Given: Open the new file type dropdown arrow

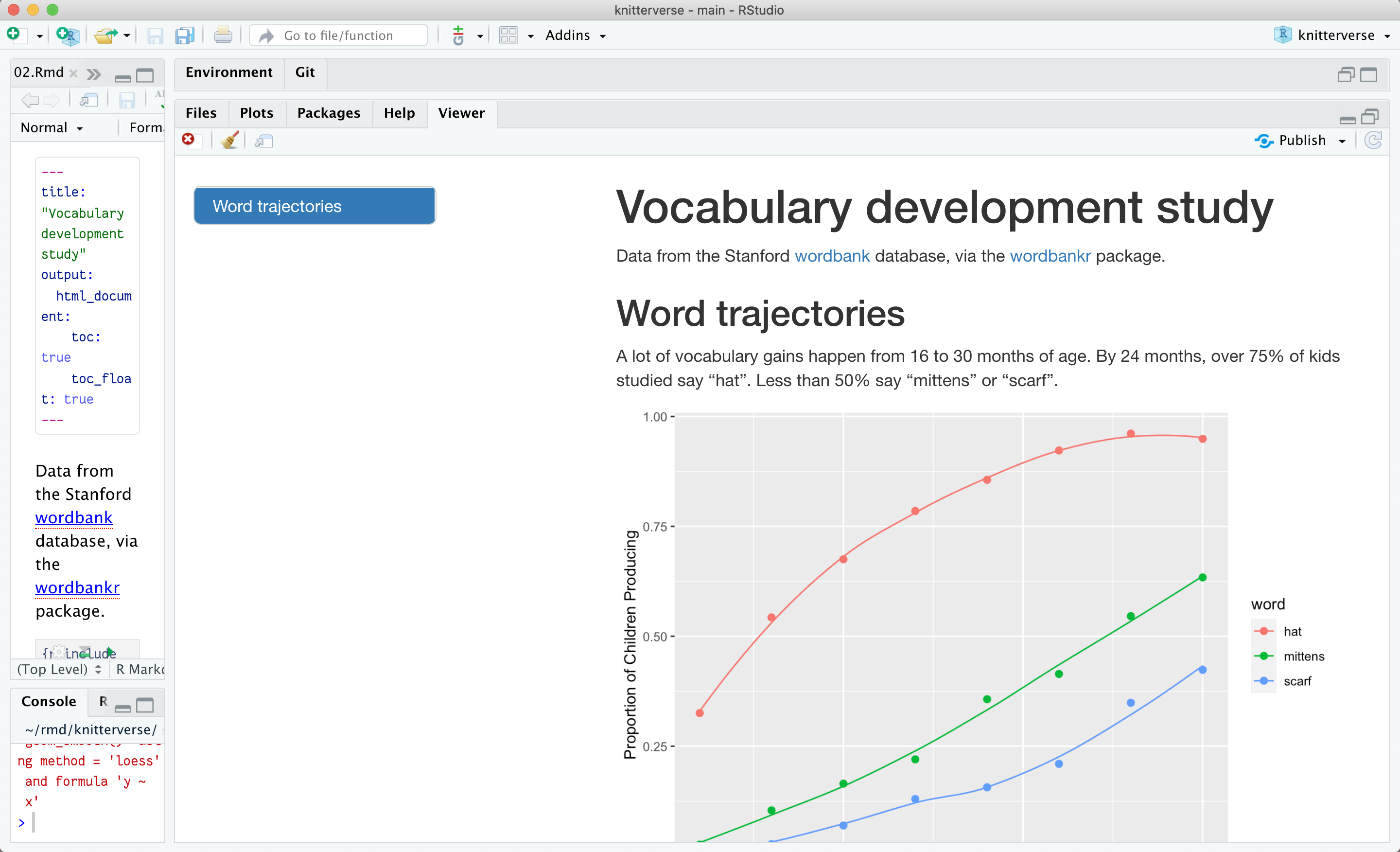Looking at the screenshot, I should coord(40,36).
